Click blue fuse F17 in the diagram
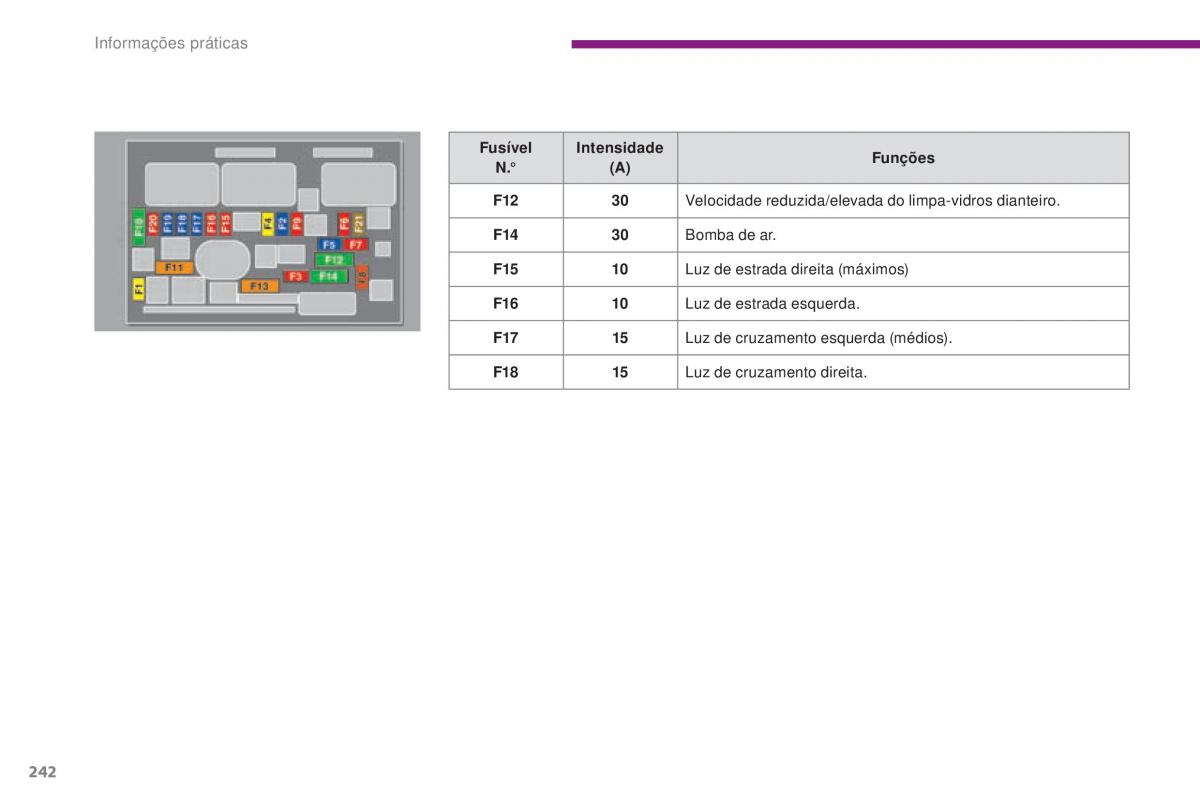The height and width of the screenshot is (800, 1200). point(197,224)
